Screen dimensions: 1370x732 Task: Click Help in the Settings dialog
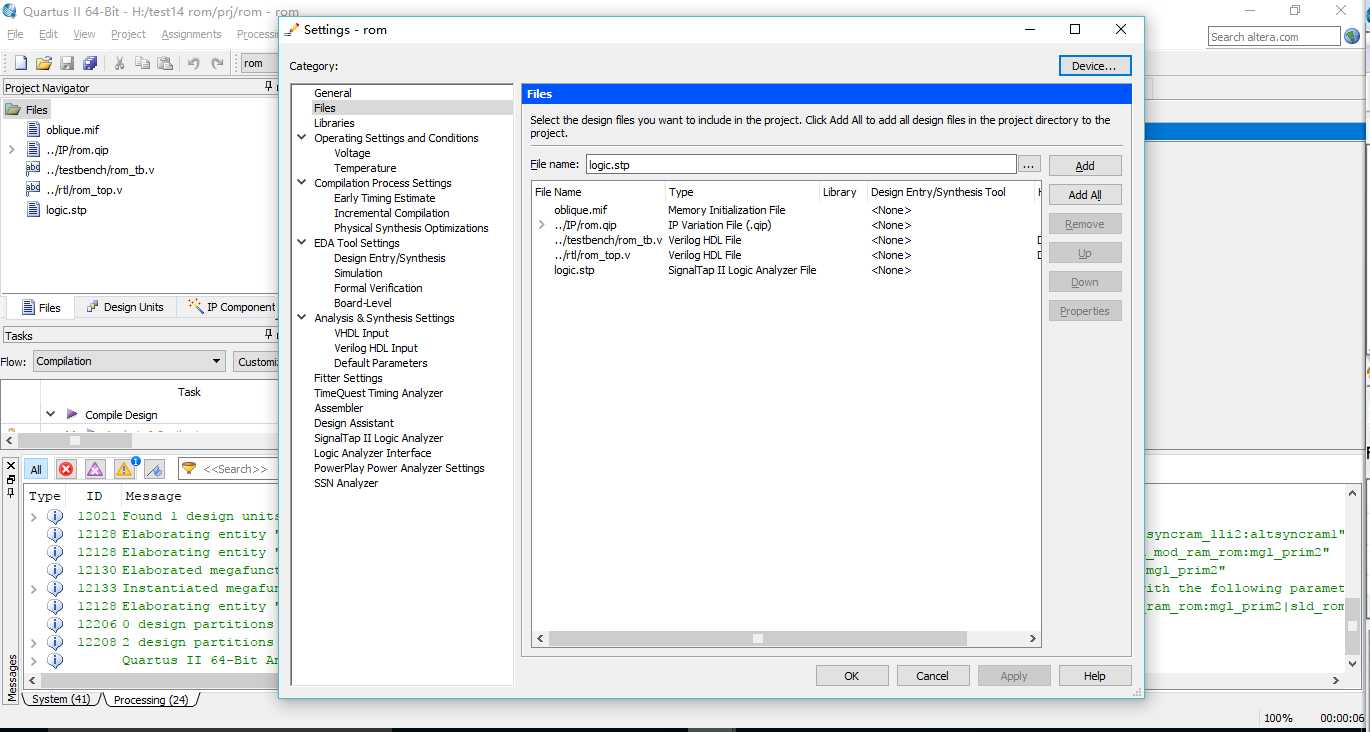1095,676
